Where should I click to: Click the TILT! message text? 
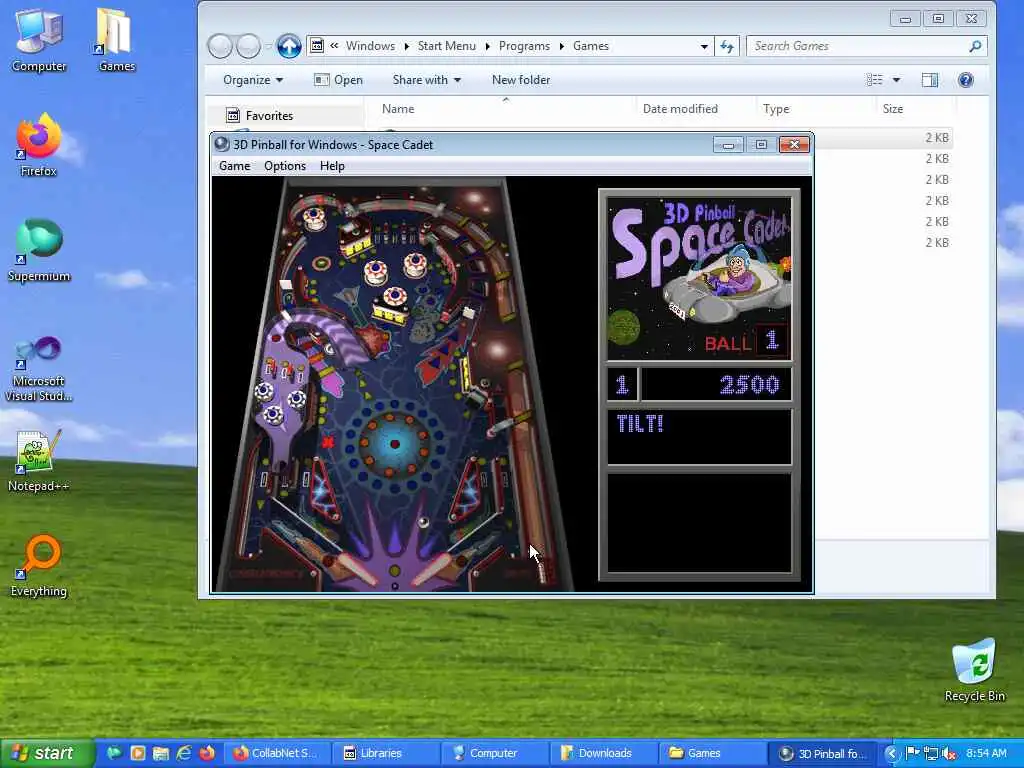pyautogui.click(x=639, y=424)
